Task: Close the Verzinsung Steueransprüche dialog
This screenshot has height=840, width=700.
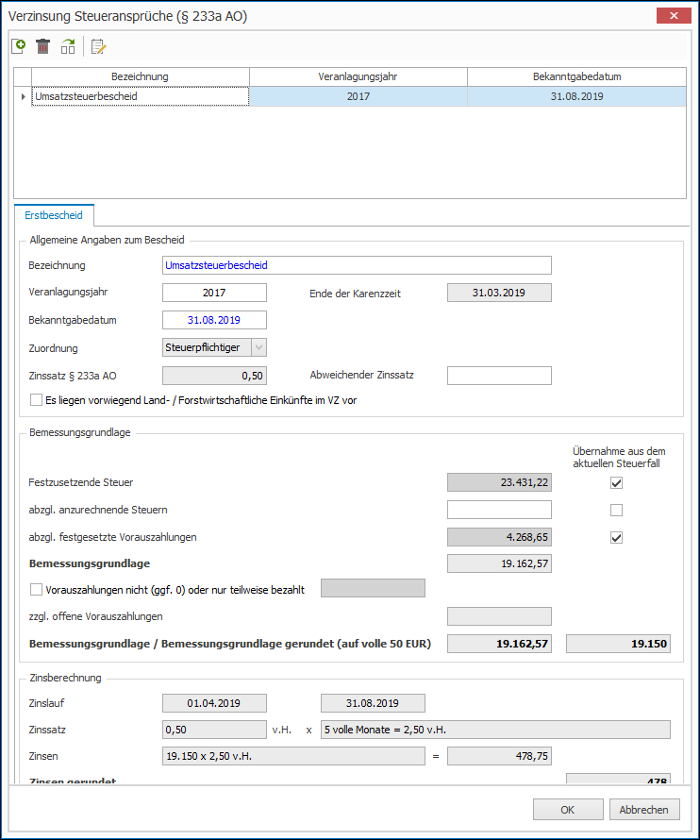Action: click(674, 16)
